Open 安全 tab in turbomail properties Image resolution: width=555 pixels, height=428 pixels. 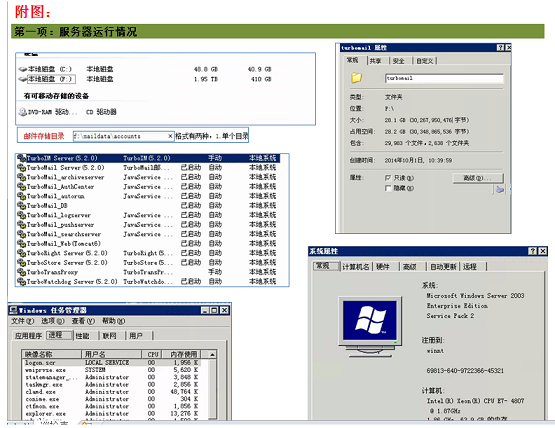point(399,61)
